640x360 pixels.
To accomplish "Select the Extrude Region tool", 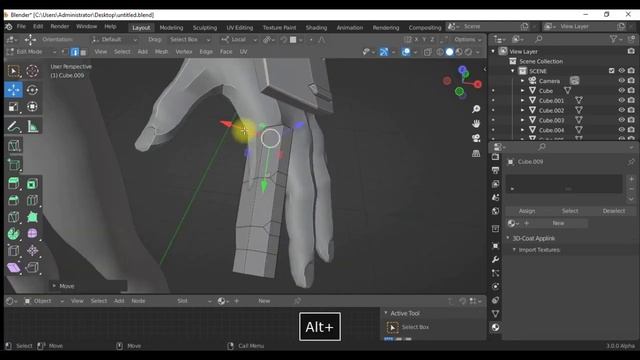I will (x=13, y=184).
